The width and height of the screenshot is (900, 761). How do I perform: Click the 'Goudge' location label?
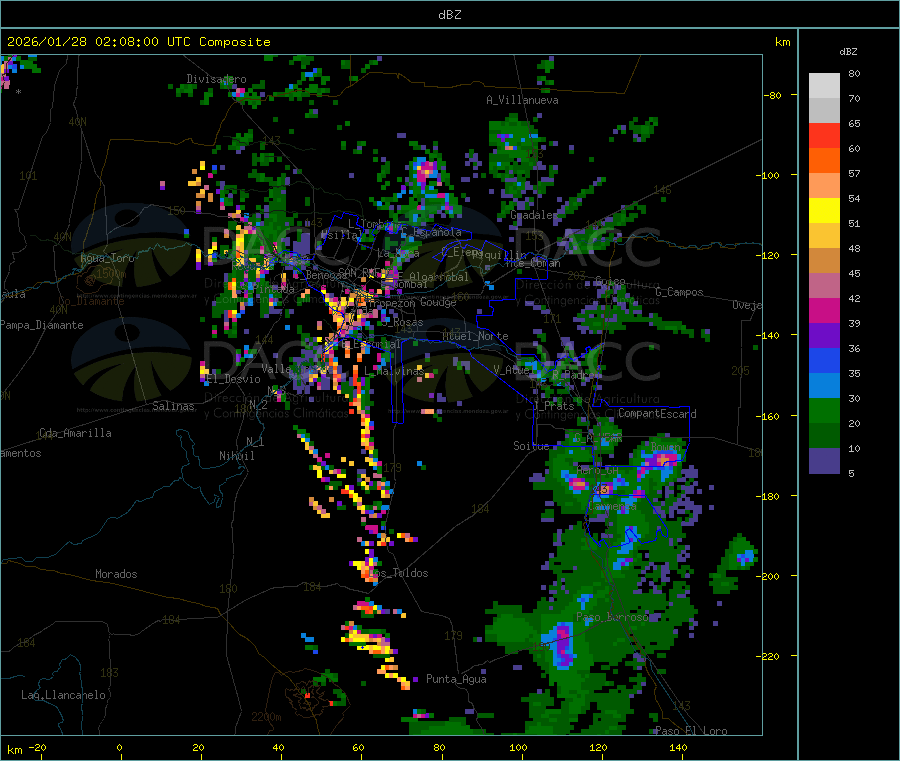pyautogui.click(x=438, y=302)
